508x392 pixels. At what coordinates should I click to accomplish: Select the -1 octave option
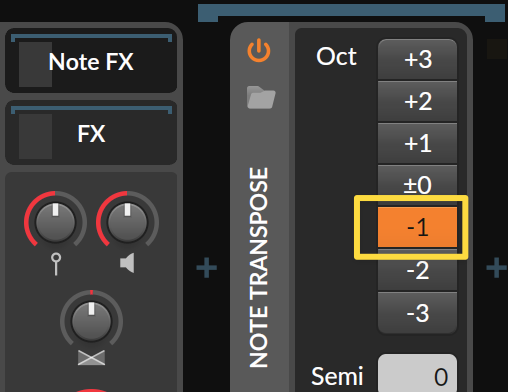417,227
